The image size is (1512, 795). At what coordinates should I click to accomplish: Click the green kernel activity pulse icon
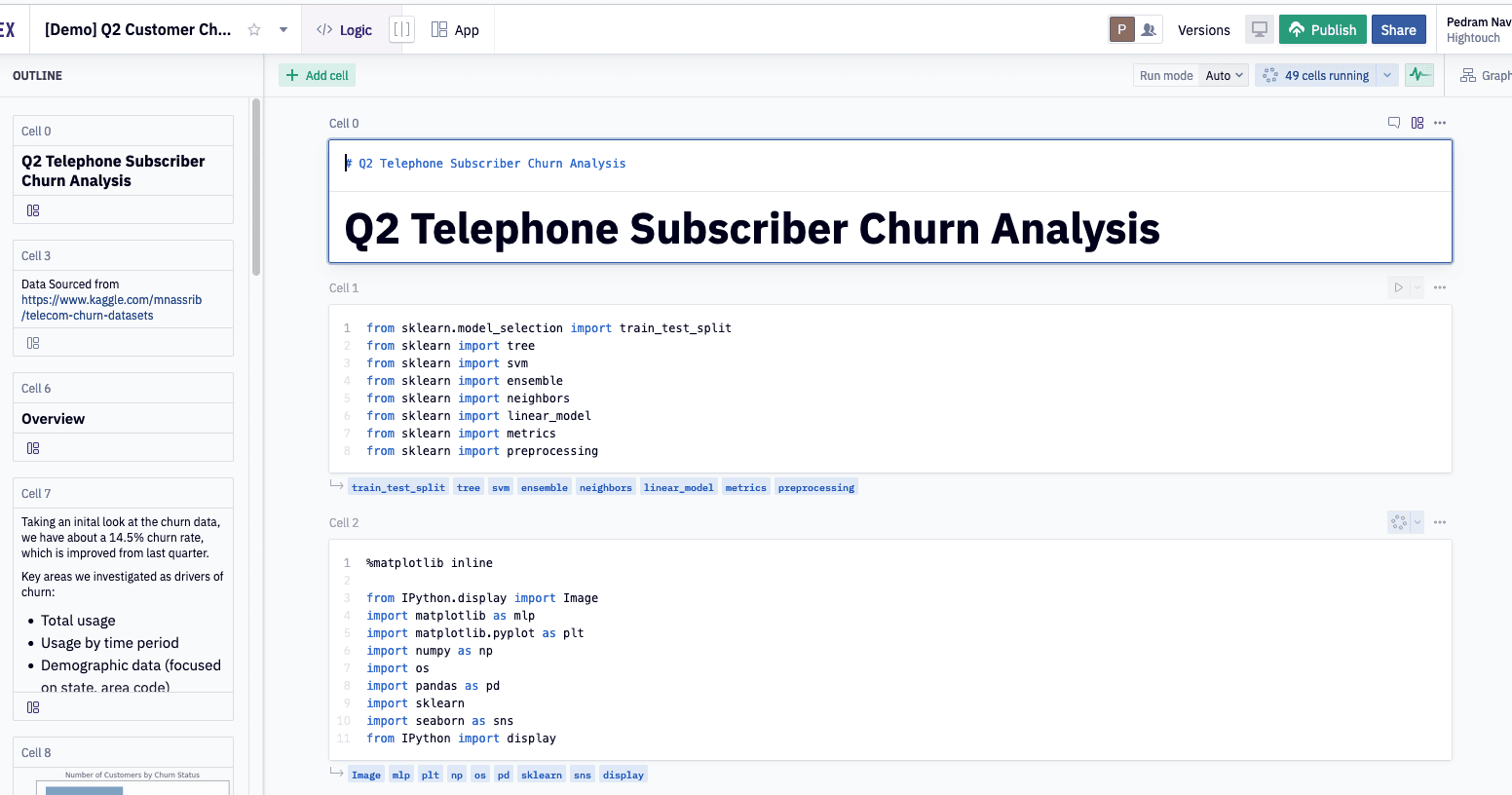coord(1419,75)
